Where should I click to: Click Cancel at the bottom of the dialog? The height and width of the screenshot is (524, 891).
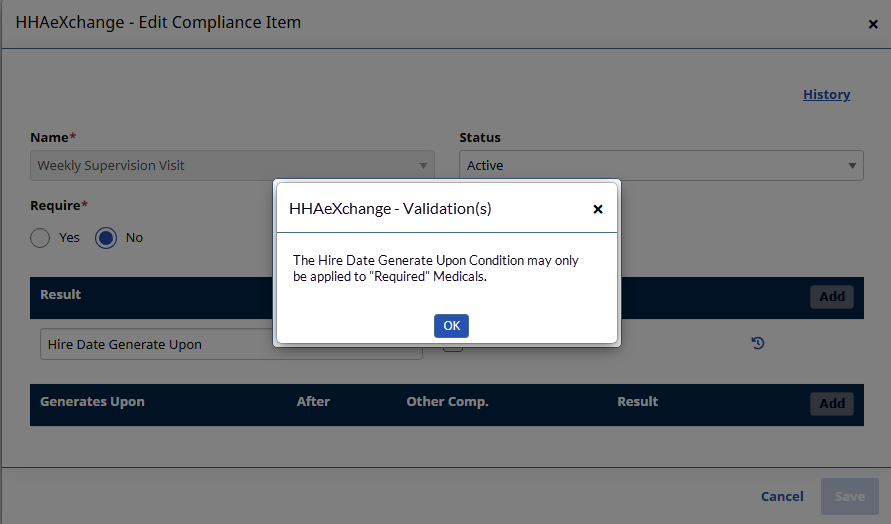[x=782, y=496]
